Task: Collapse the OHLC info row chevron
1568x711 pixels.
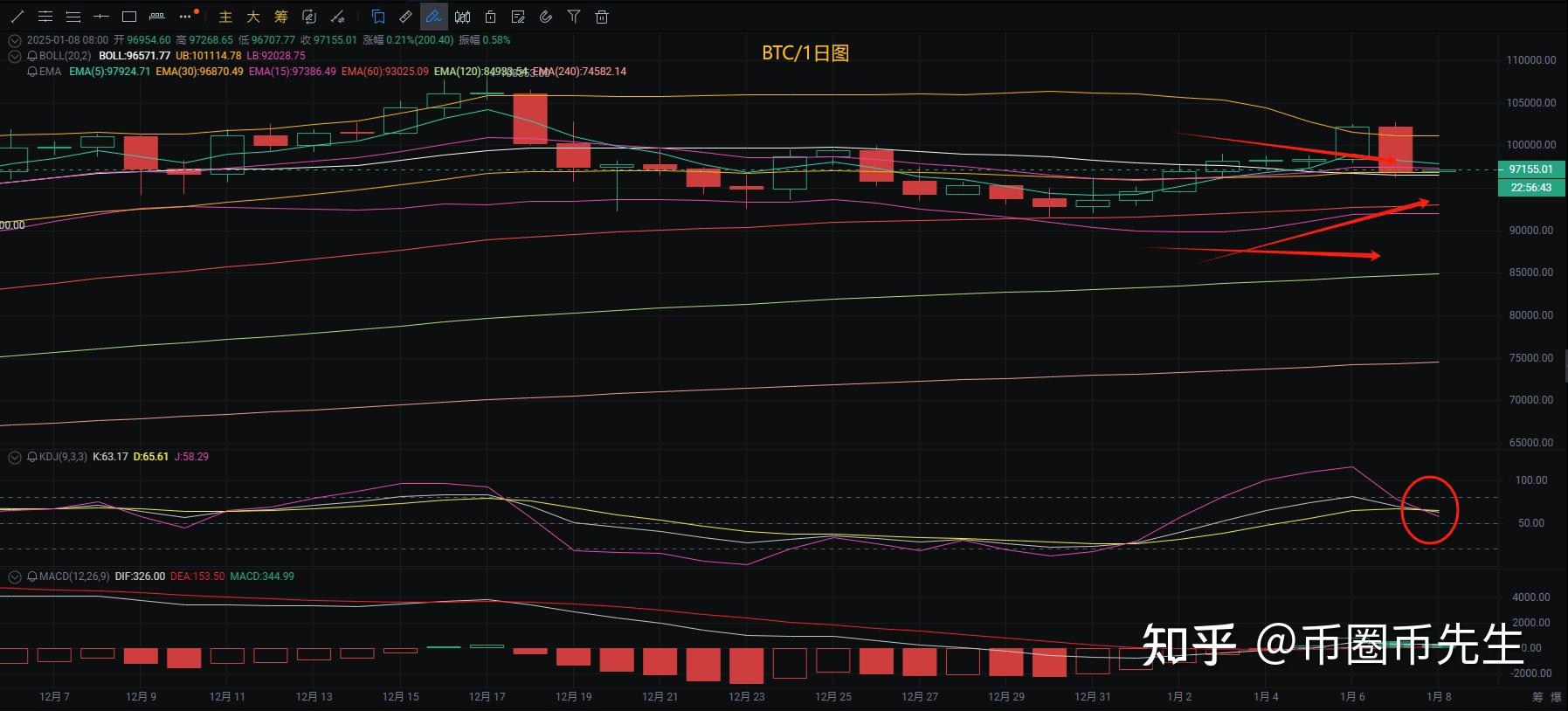Action: pyautogui.click(x=15, y=40)
